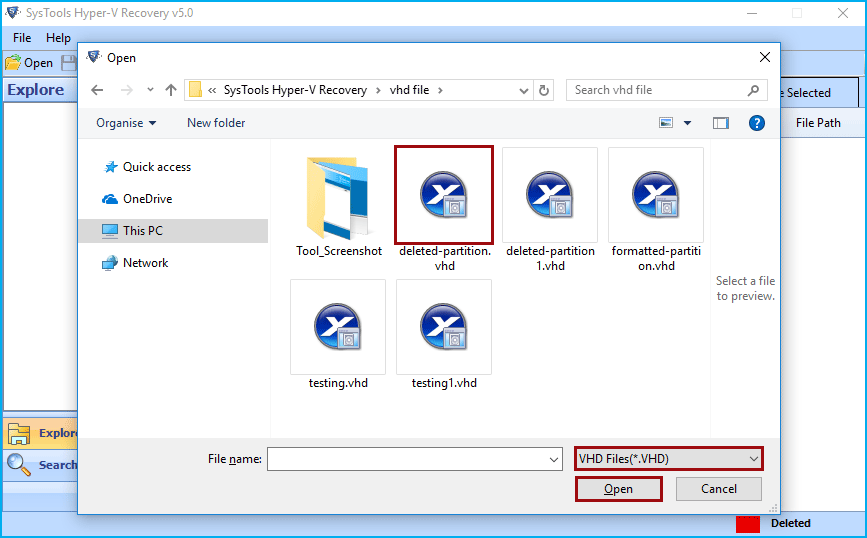This screenshot has width=867, height=538.
Task: Open the Organise dropdown menu
Action: [126, 123]
